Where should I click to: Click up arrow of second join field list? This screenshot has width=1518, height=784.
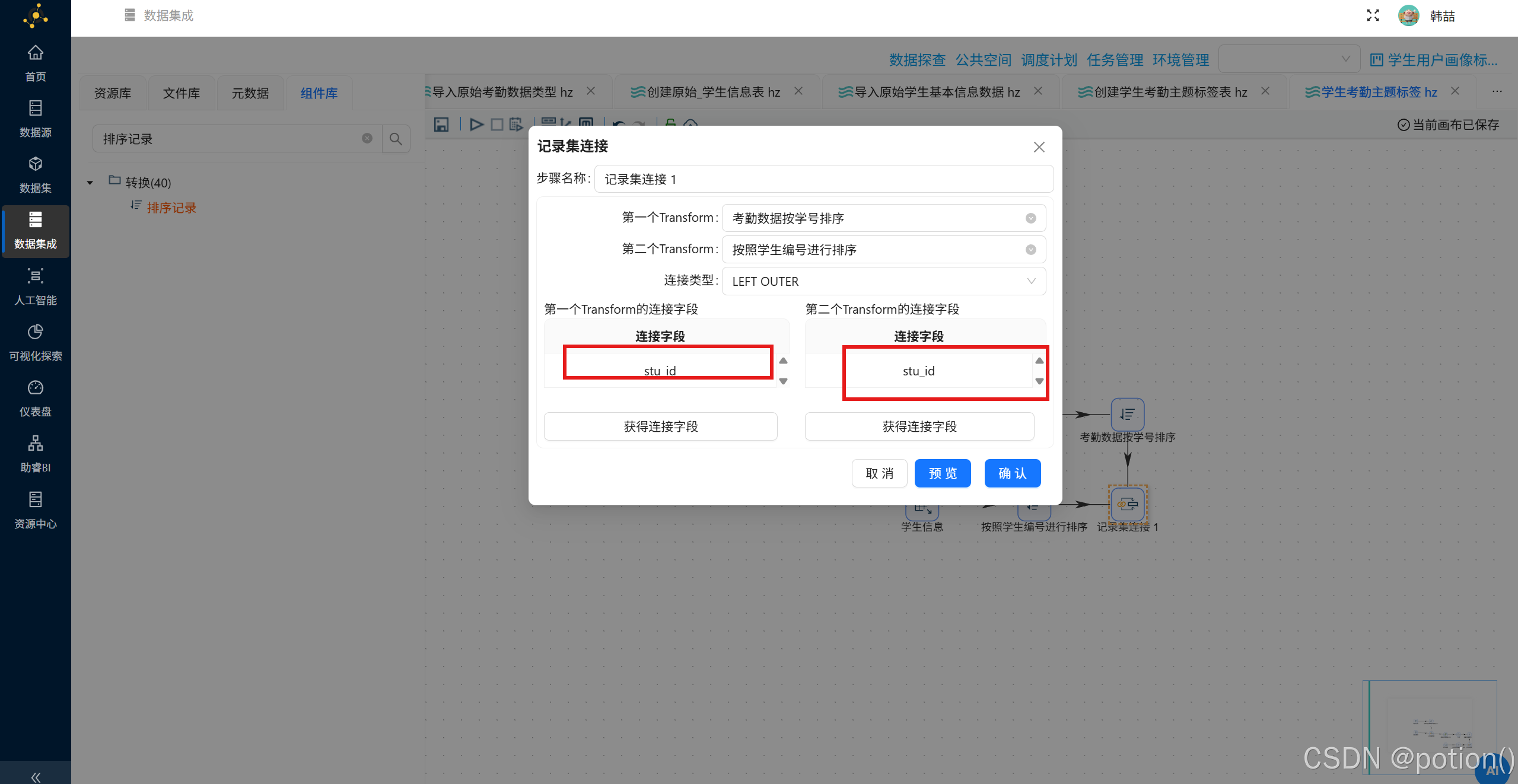(1039, 361)
